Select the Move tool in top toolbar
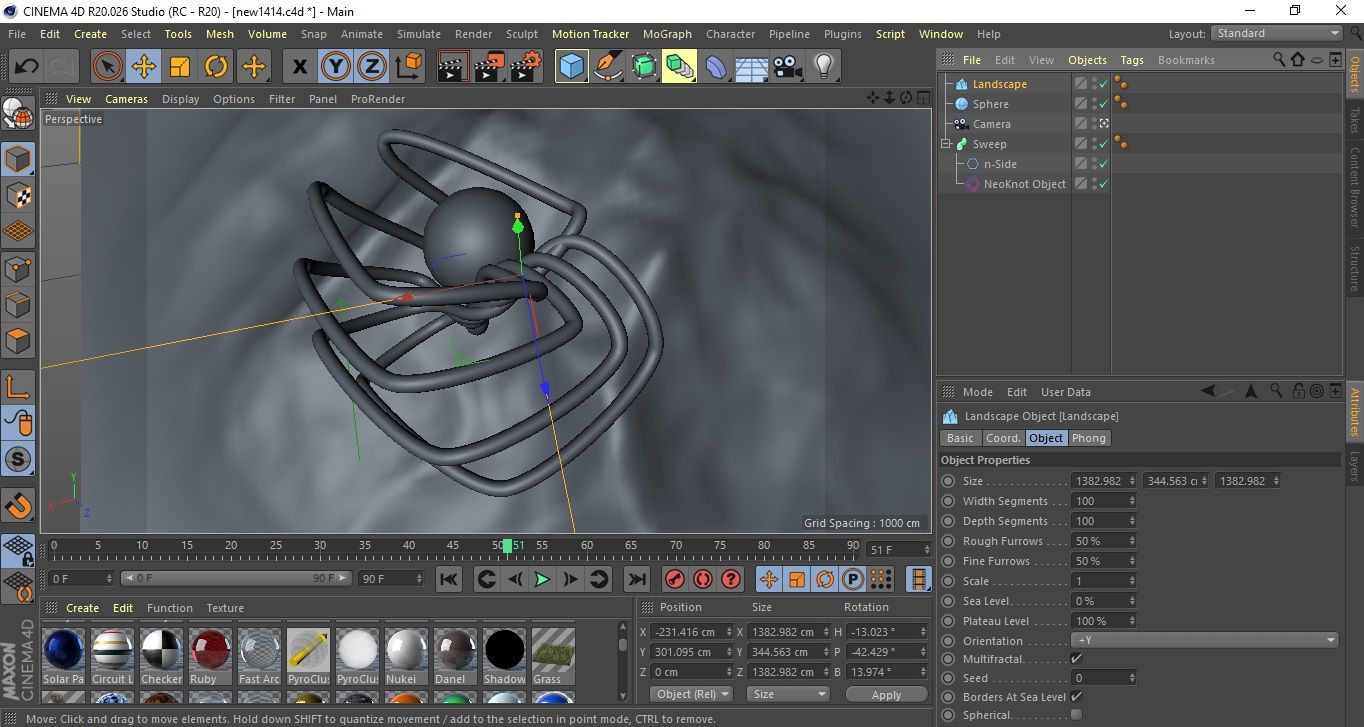Screen dimensions: 1364x727 click(144, 67)
